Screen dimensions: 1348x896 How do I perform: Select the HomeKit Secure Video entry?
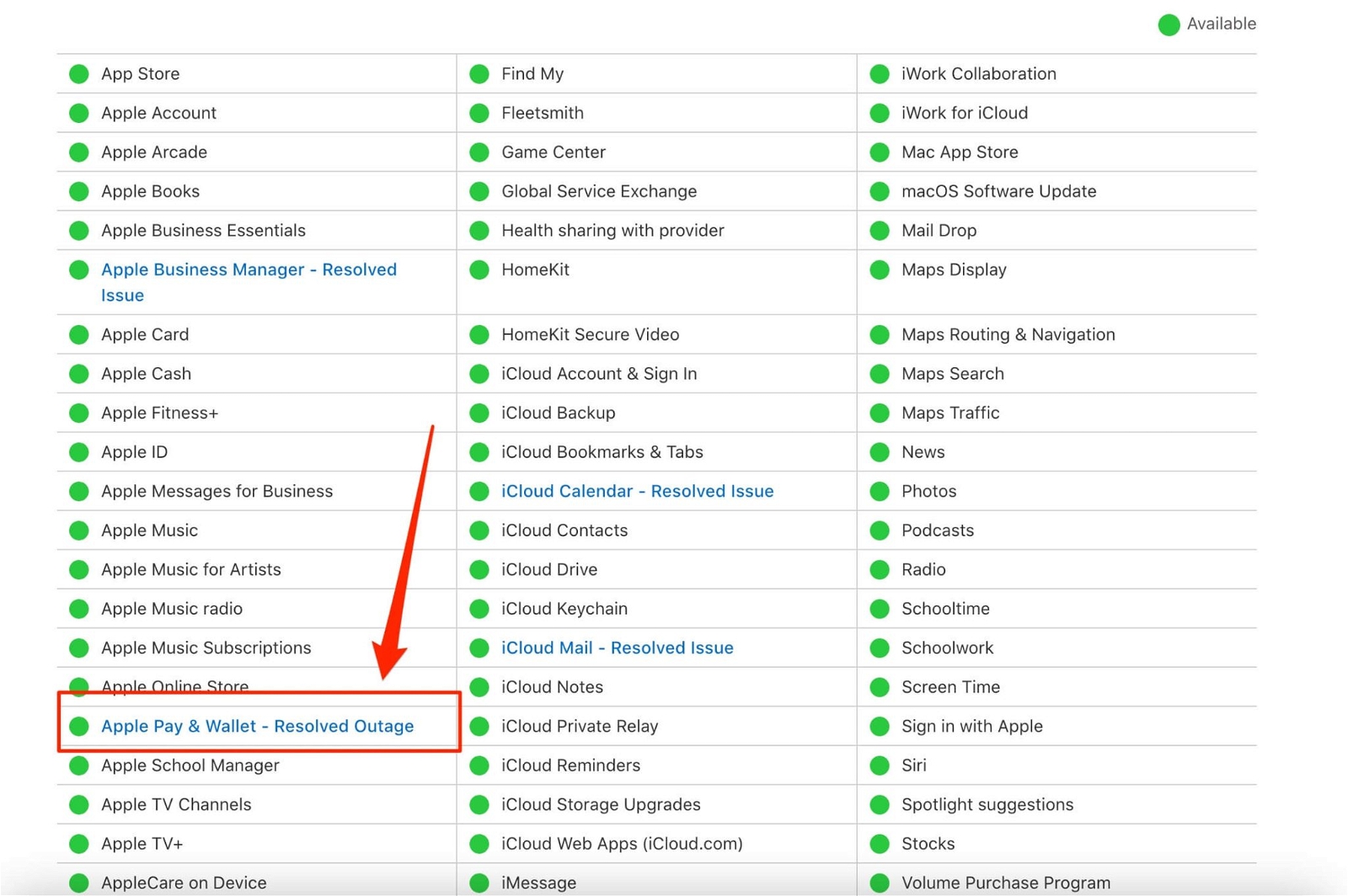point(590,334)
